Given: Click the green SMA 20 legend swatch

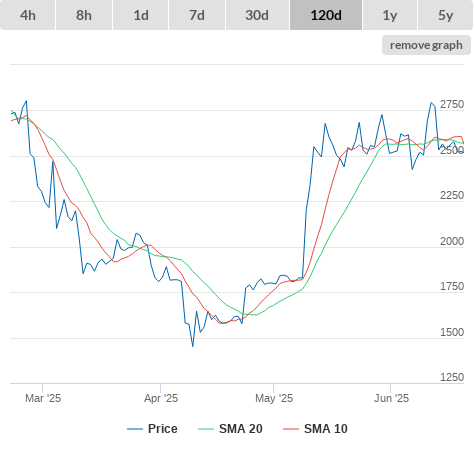Looking at the screenshot, I should tap(206, 429).
